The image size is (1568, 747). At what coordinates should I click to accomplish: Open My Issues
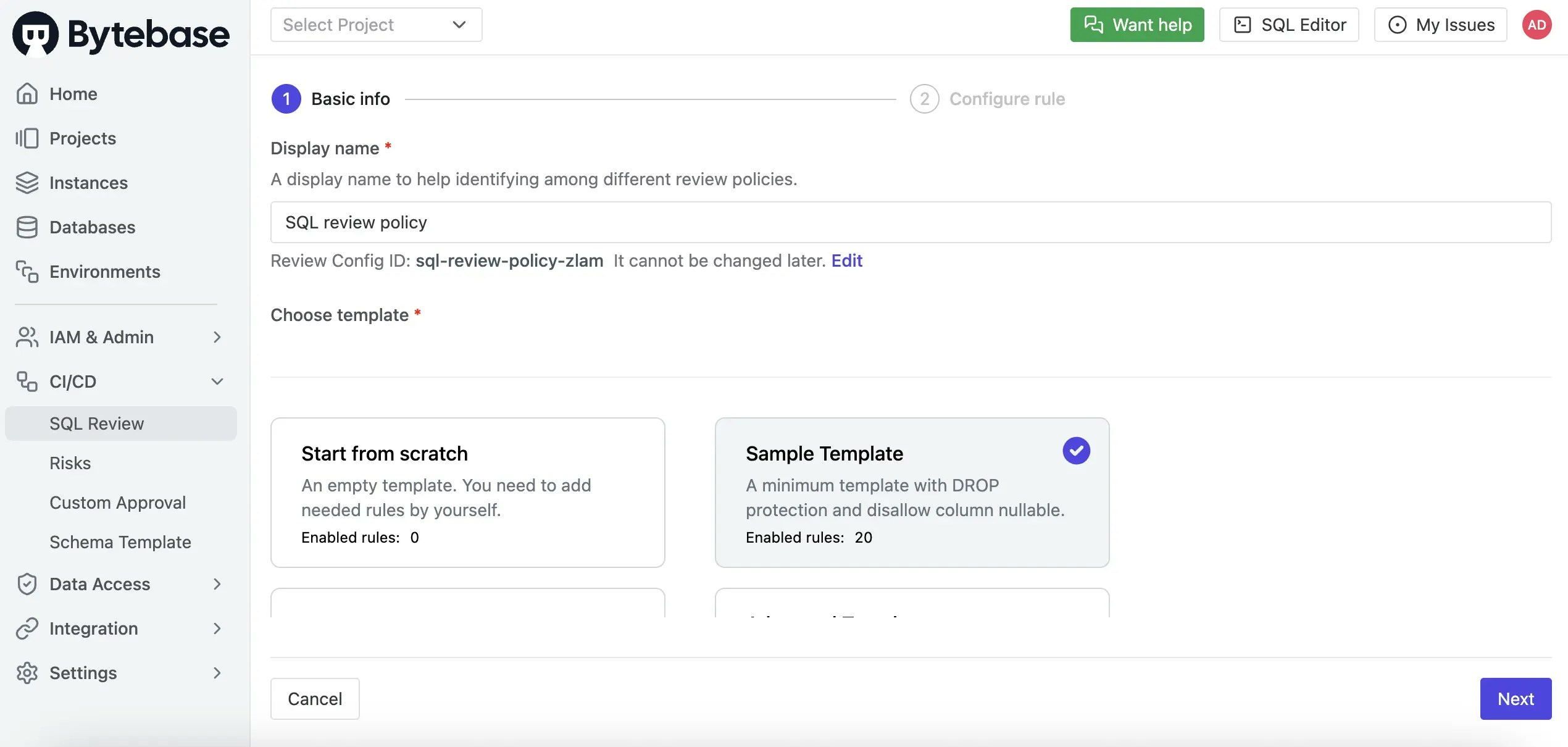tap(1441, 25)
